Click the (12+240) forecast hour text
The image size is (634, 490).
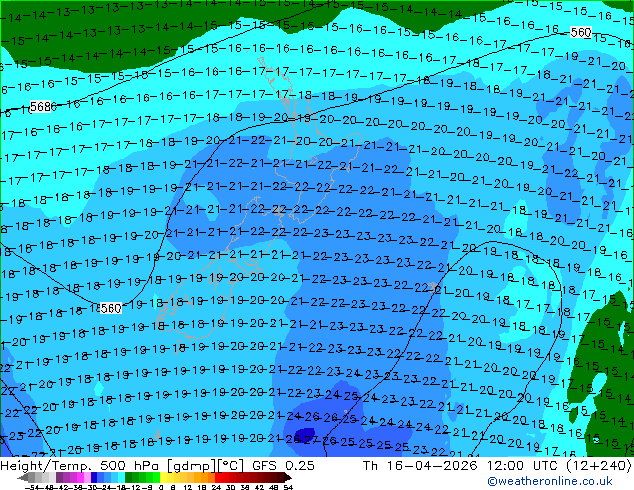[x=601, y=465]
